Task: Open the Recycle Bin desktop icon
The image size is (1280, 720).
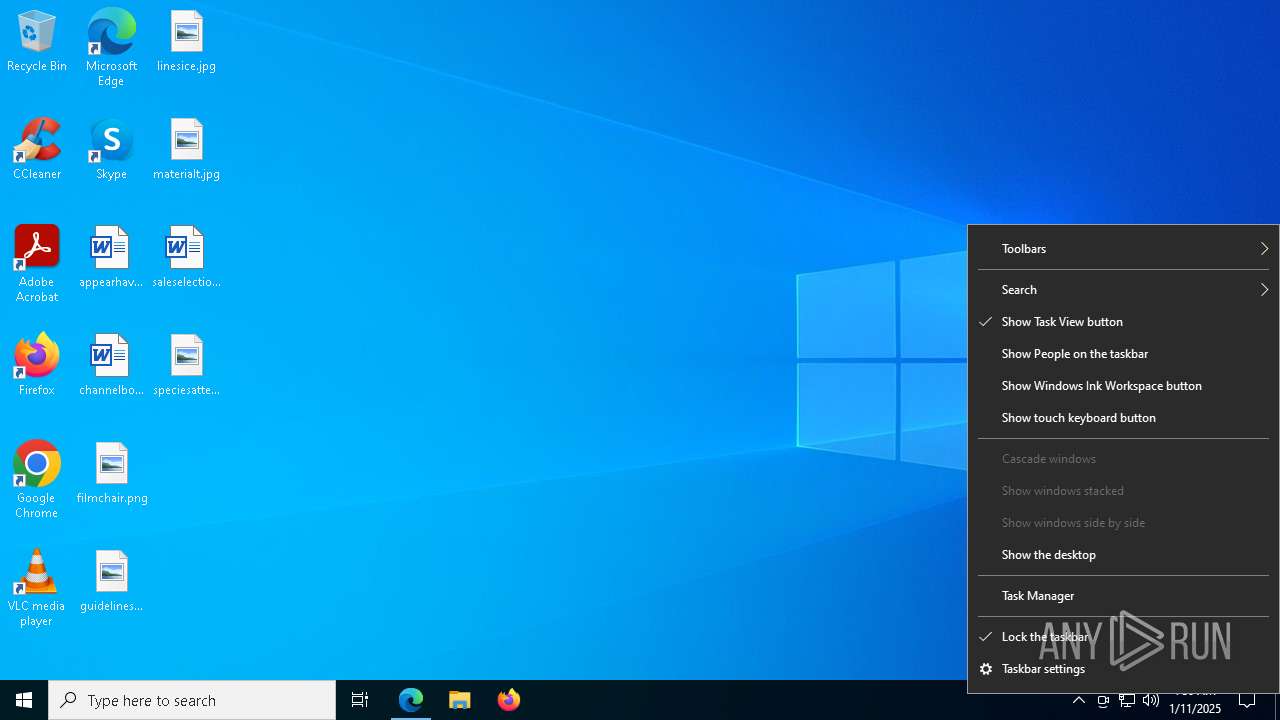Action: 37,42
